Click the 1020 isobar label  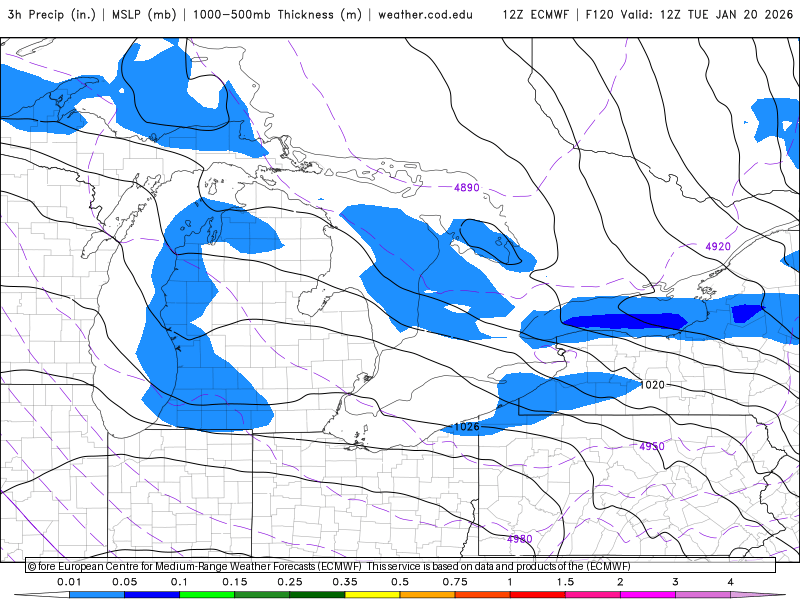(652, 385)
